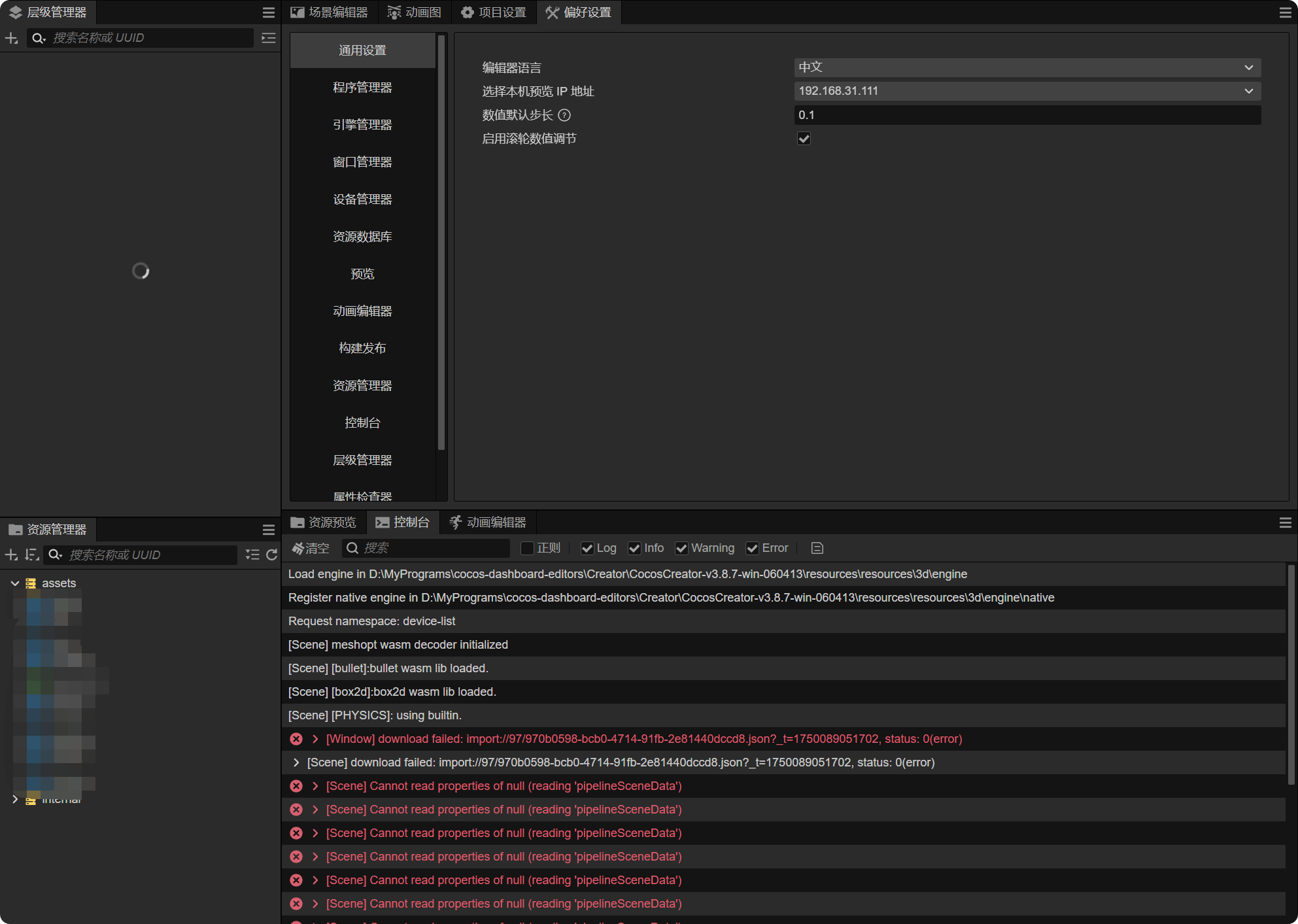Open the 编辑器语言 language dropdown

1027,67
